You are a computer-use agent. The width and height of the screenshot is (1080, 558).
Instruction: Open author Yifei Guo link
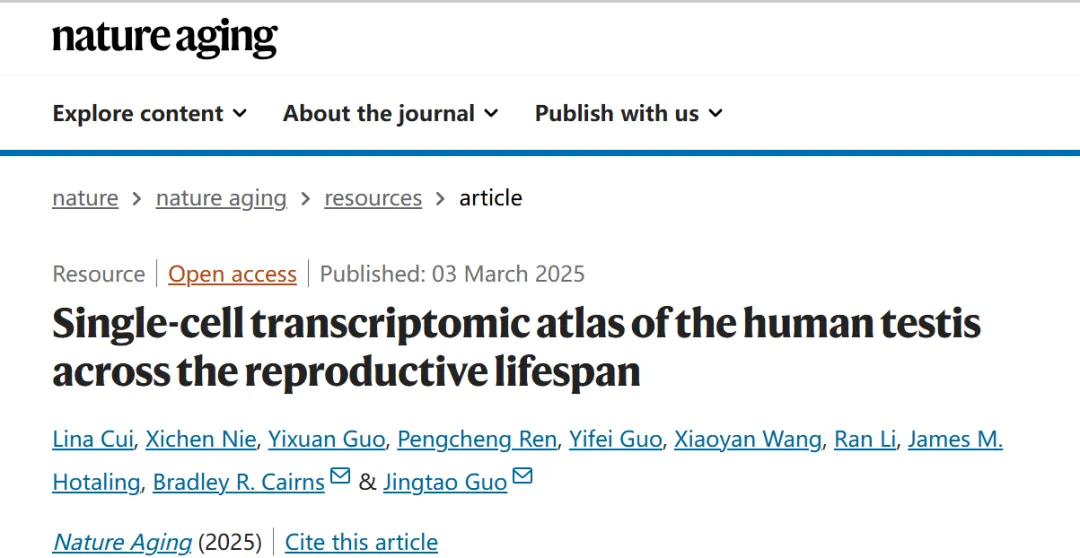(x=614, y=439)
